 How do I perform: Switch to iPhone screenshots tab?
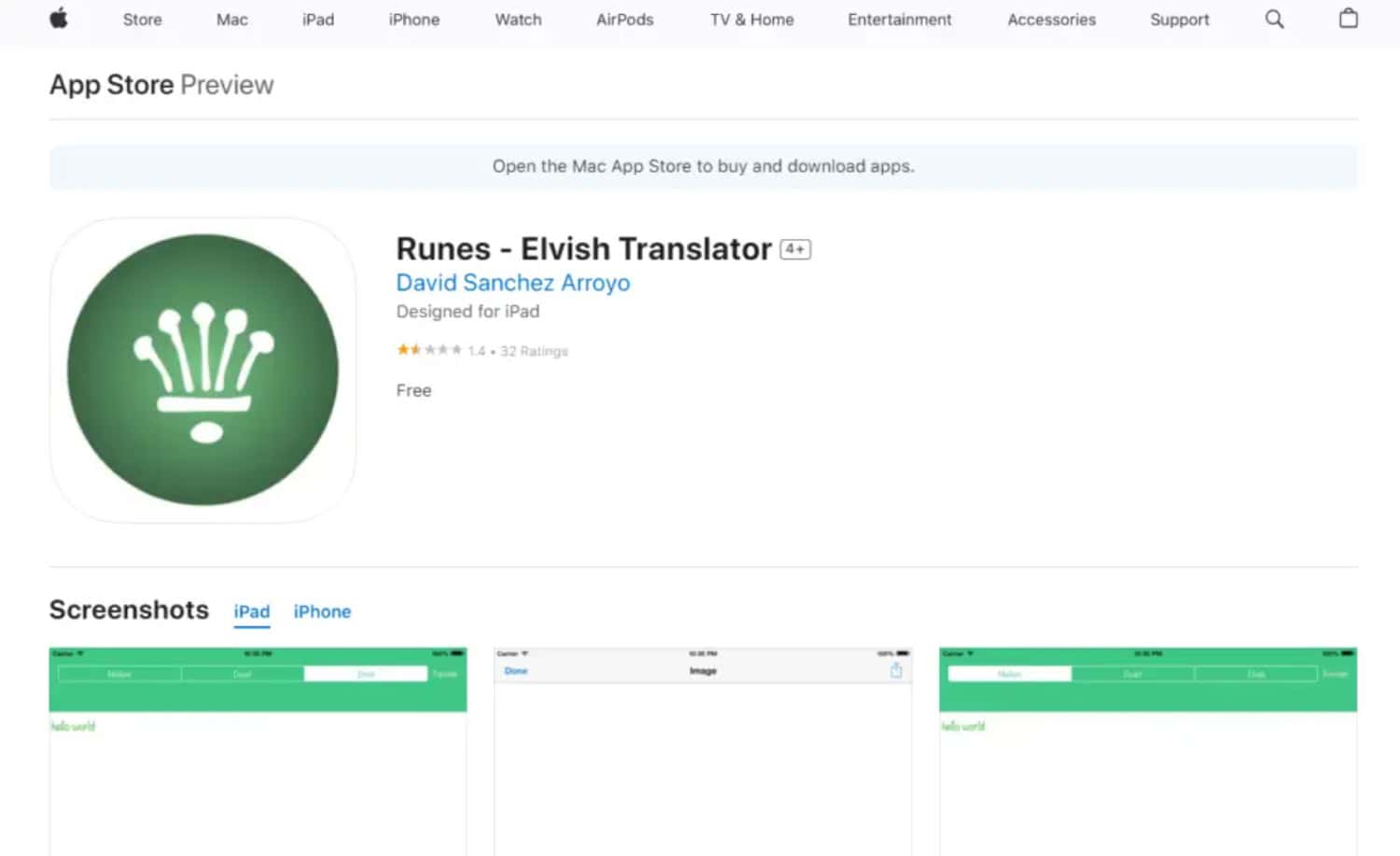322,611
